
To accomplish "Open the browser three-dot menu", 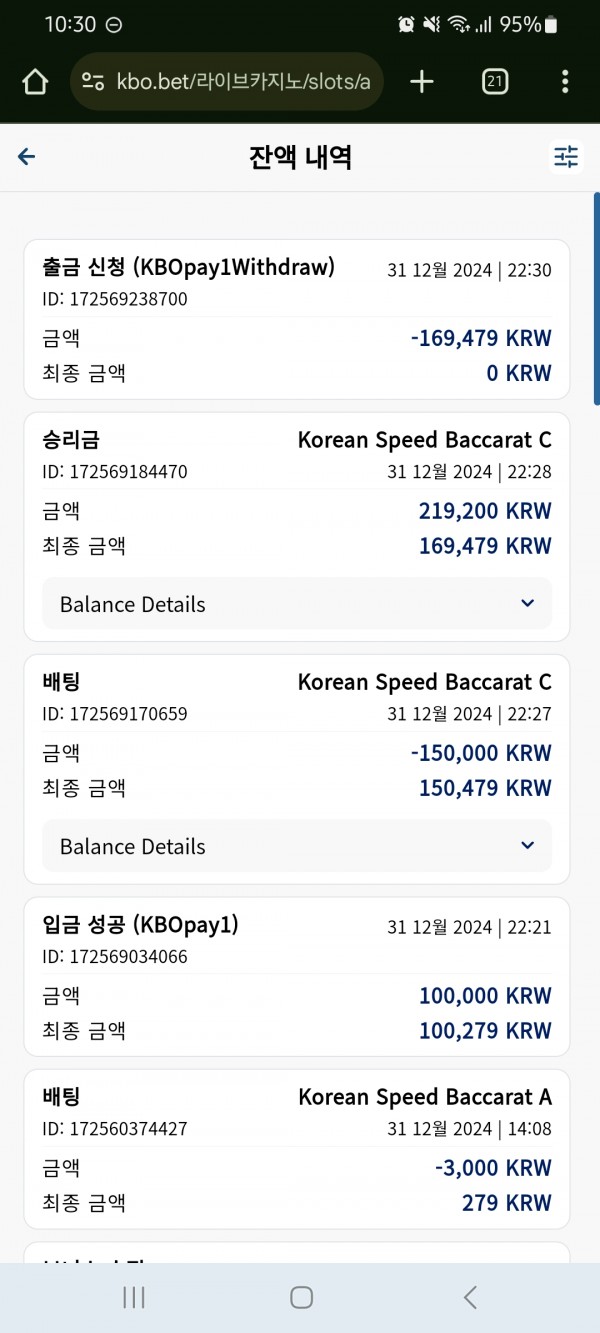I will pyautogui.click(x=565, y=82).
